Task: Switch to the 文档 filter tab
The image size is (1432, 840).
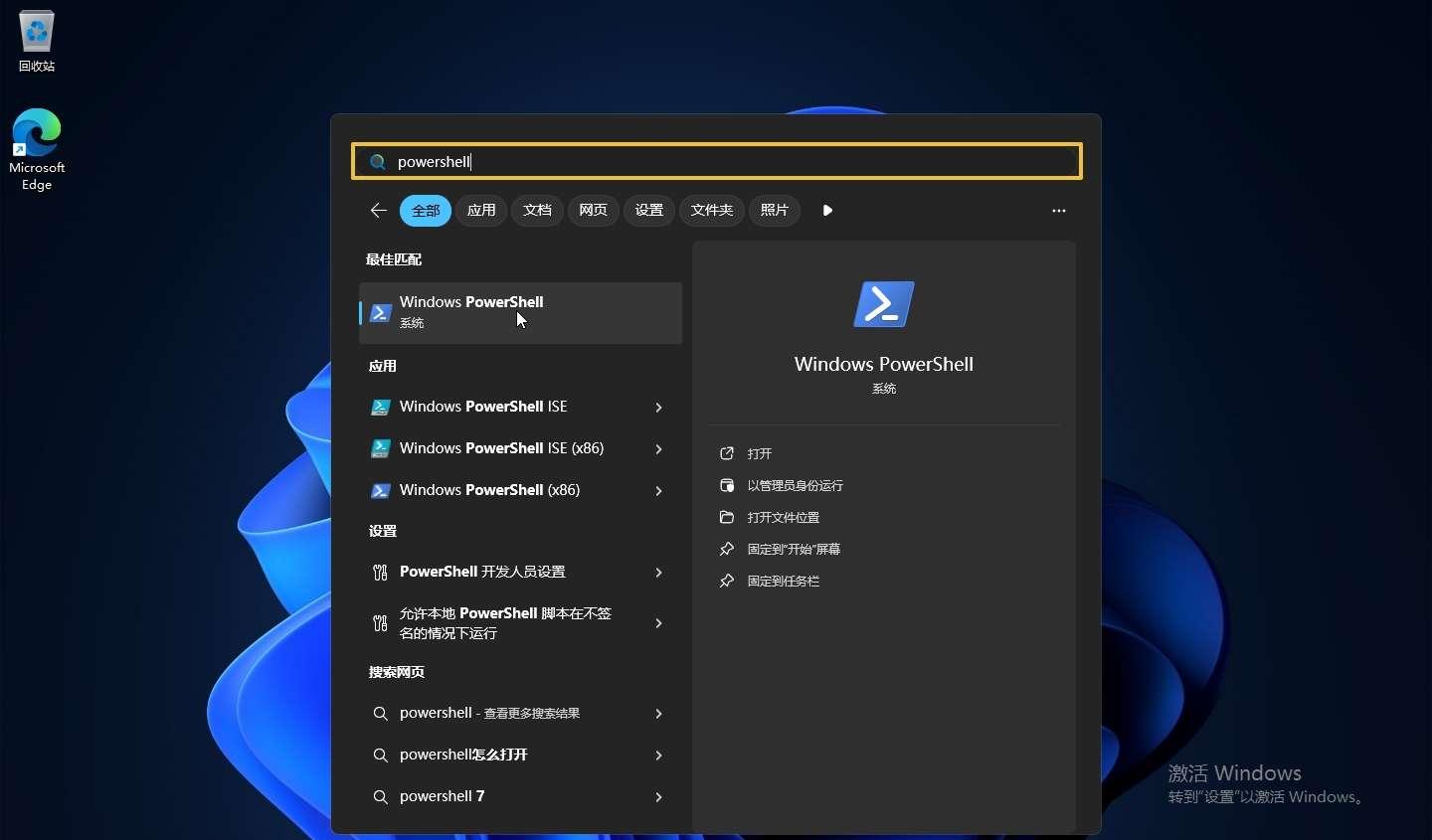Action: pyautogui.click(x=537, y=210)
